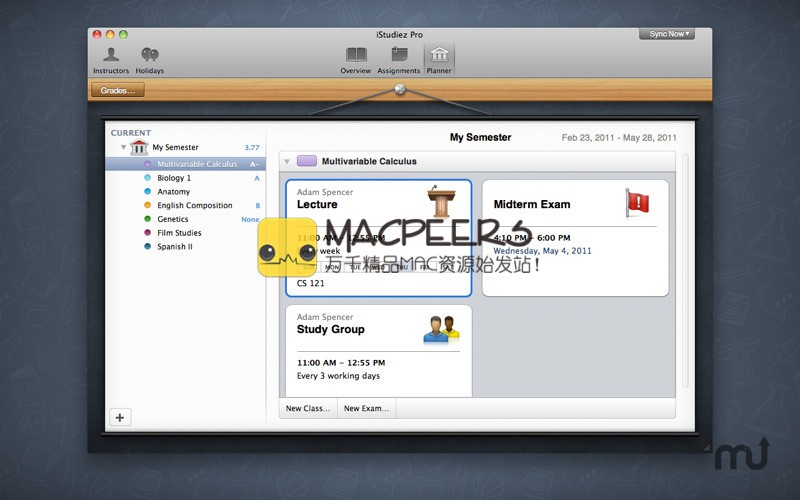Click the Wednesday, May 4, 2011 date

click(x=542, y=251)
